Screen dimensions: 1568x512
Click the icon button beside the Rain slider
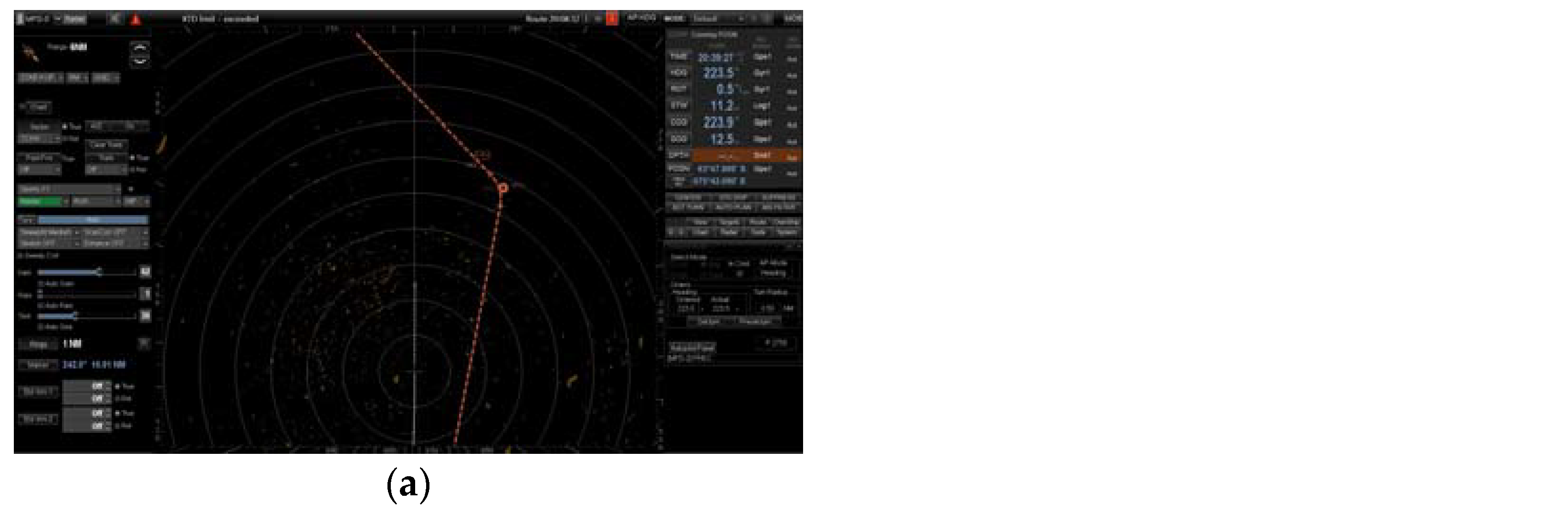146,294
